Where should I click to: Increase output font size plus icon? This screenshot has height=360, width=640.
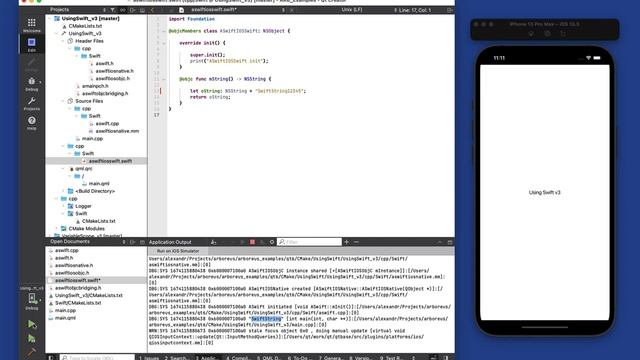(347, 242)
